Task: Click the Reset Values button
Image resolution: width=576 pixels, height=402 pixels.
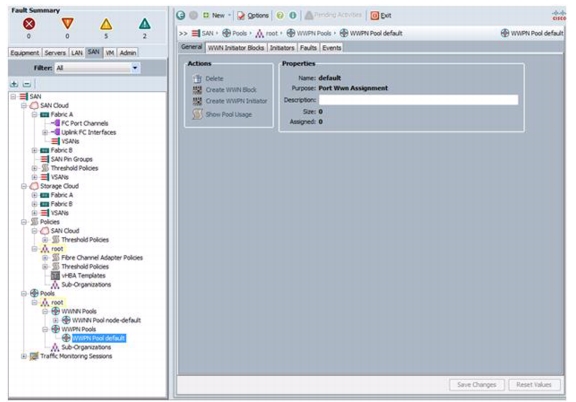Action: tap(534, 385)
